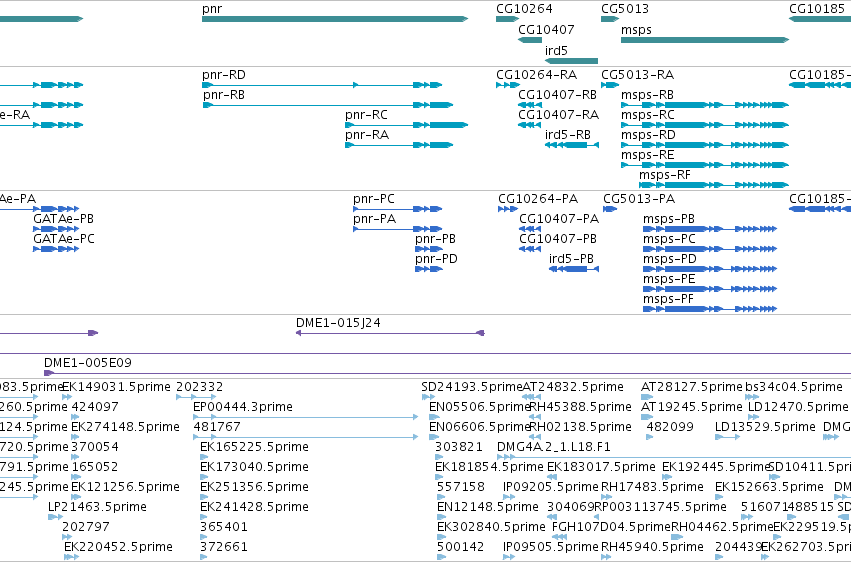Screen dimensions: 851x562
Task: Click EST RH45388.5prime
Action: [x=536, y=417]
